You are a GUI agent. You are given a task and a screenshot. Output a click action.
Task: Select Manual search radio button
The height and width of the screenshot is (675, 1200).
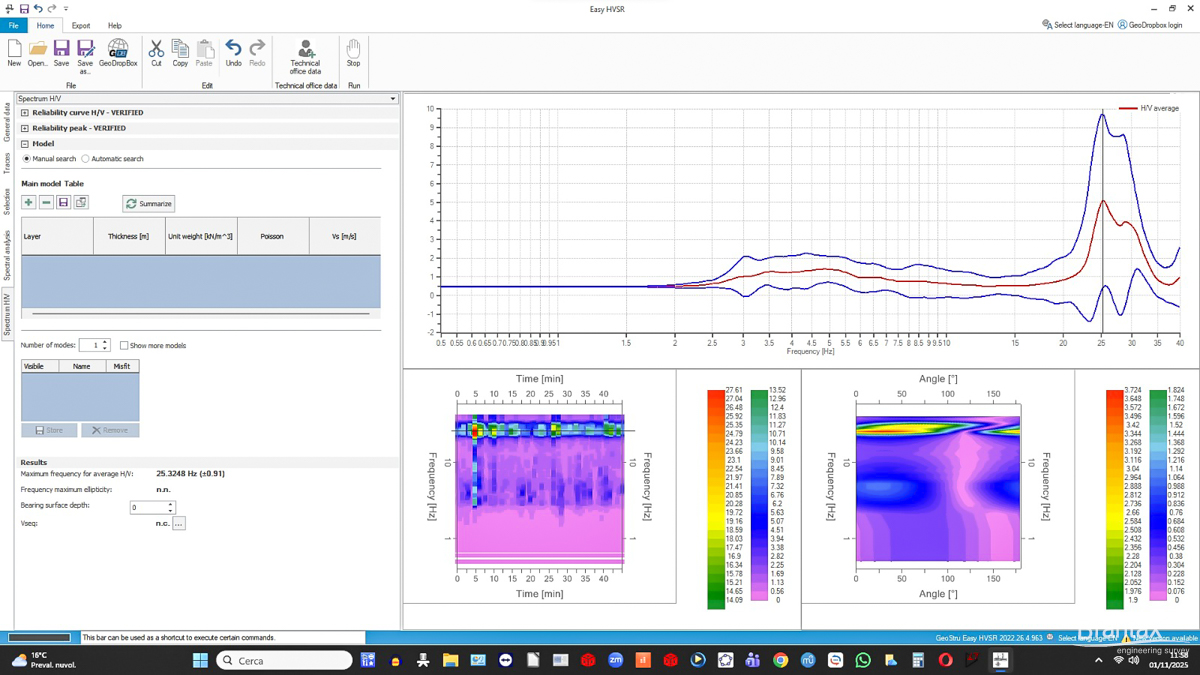[x=27, y=159]
